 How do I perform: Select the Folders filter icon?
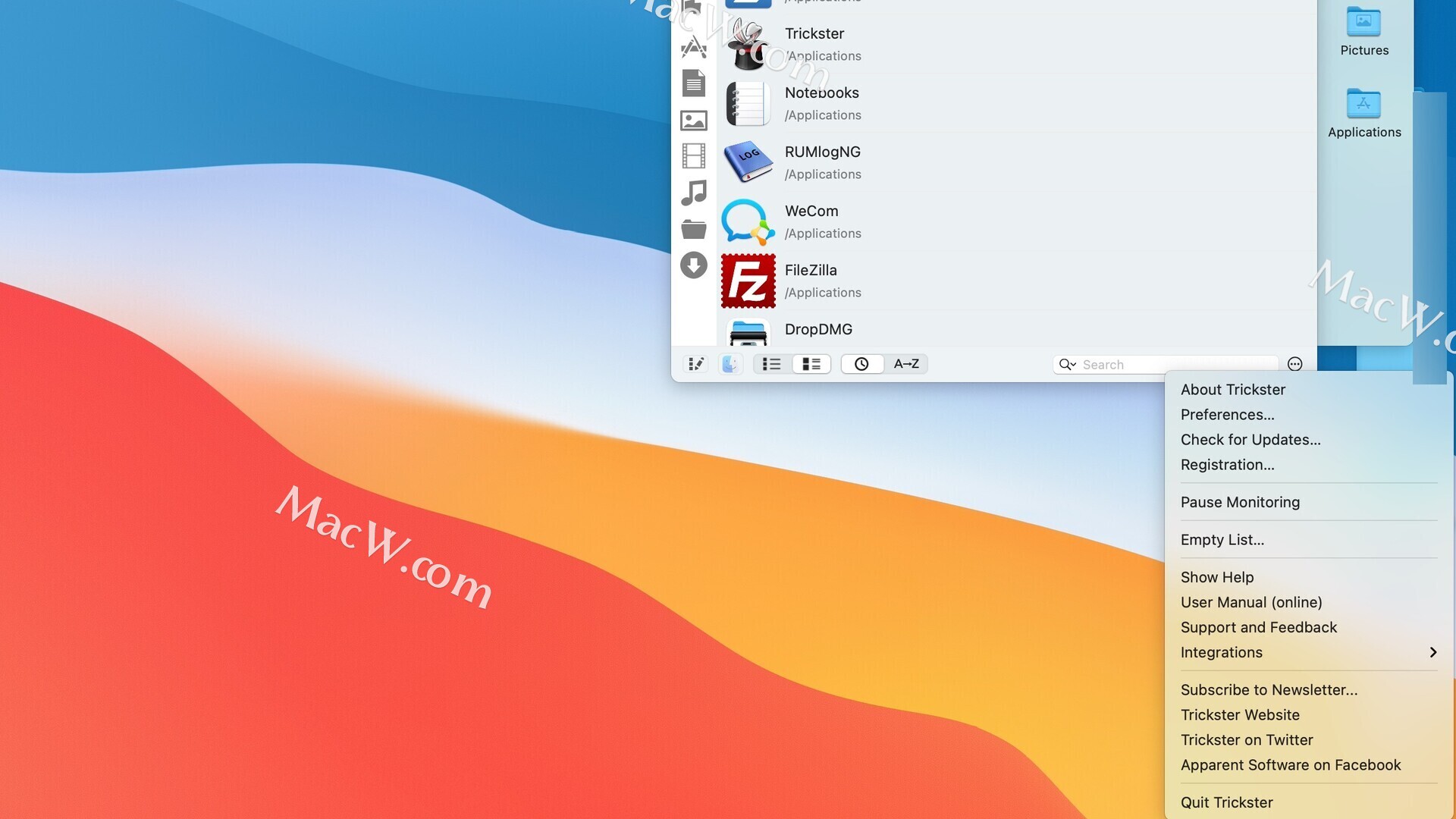click(x=694, y=229)
